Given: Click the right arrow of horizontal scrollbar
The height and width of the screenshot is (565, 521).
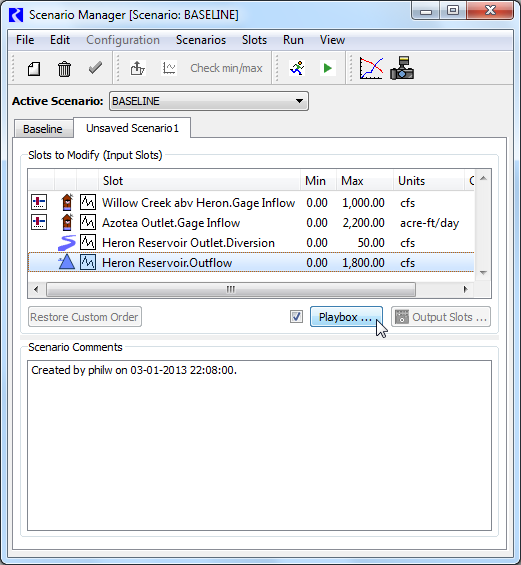Looking at the screenshot, I should click(x=466, y=289).
